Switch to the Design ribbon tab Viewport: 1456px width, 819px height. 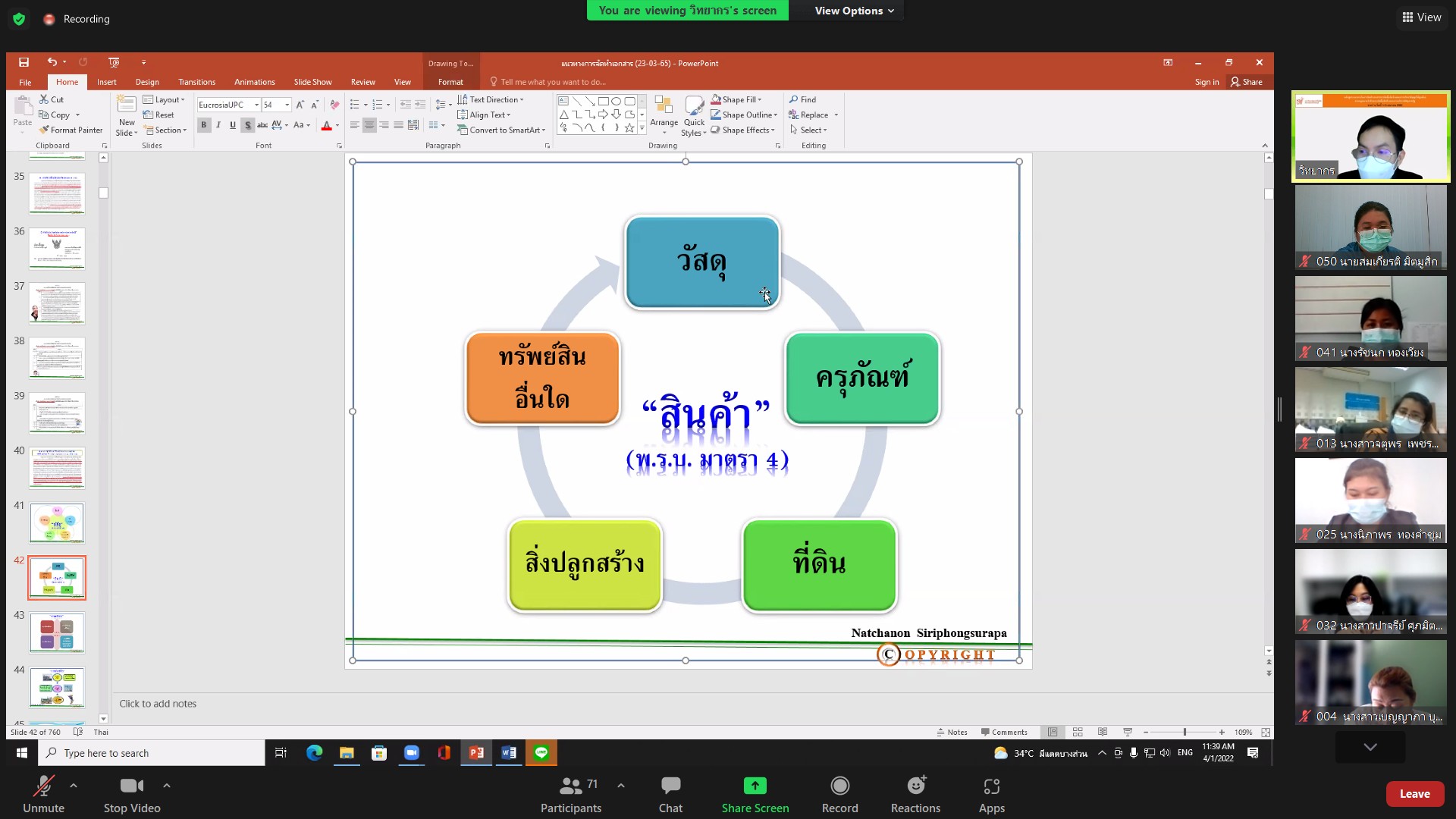click(147, 82)
